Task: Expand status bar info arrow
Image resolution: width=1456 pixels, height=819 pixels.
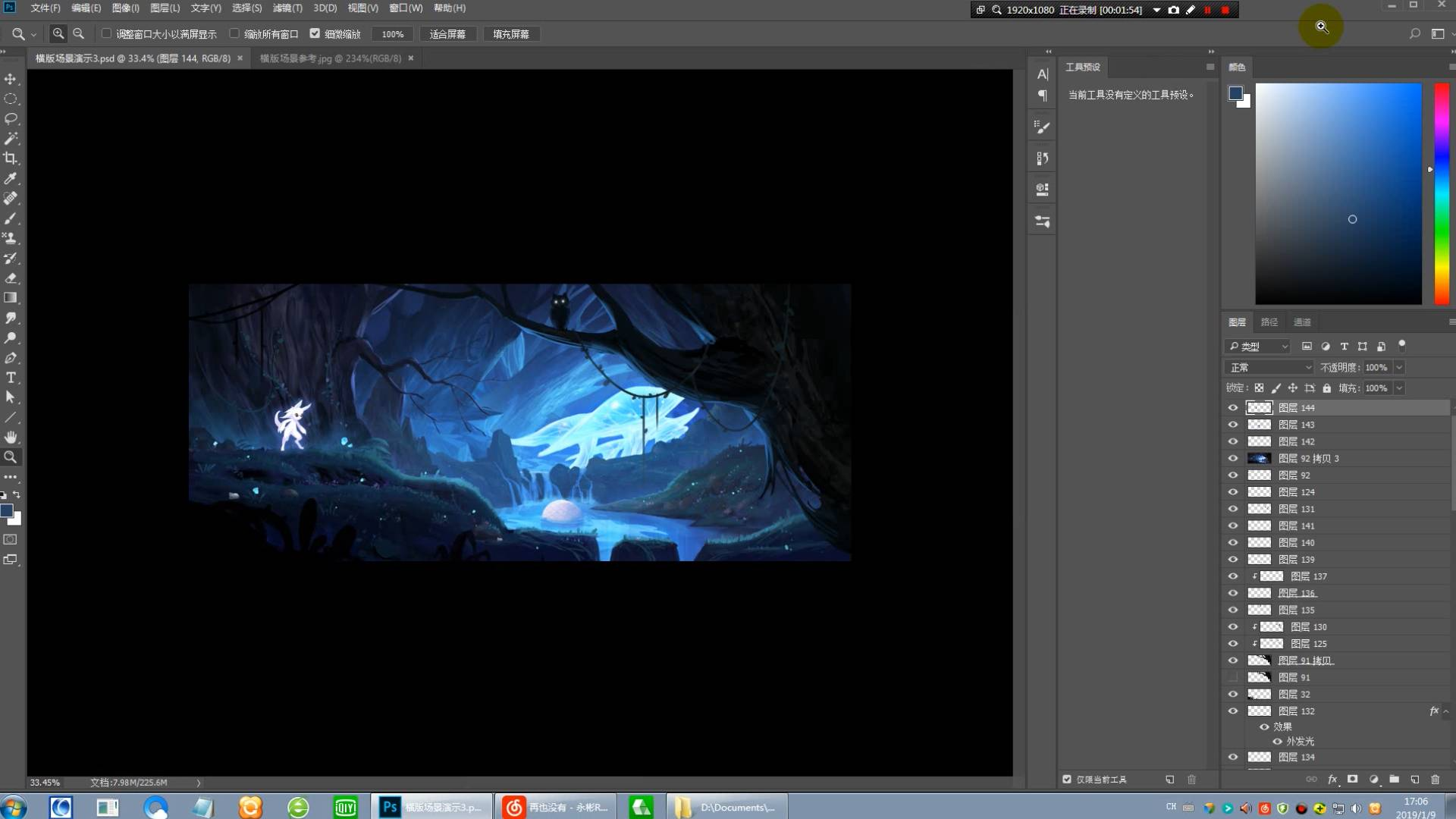Action: tap(199, 783)
